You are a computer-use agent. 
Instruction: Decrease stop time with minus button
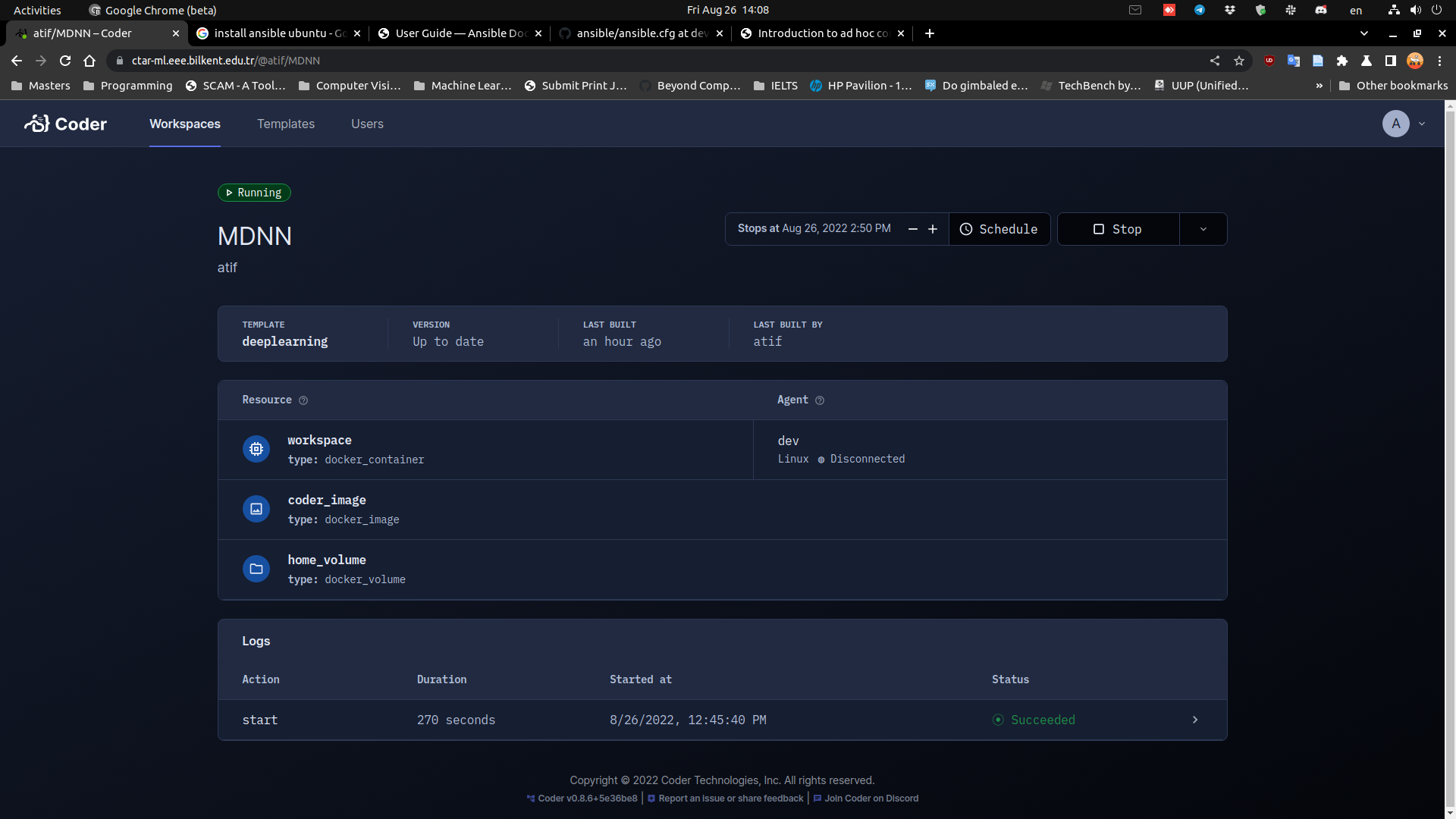coord(913,229)
